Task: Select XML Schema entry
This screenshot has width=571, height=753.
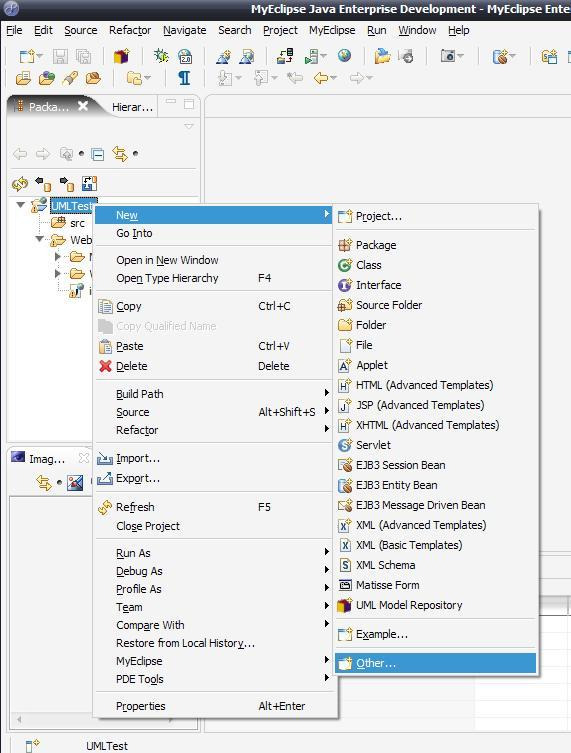Action: 436,565
